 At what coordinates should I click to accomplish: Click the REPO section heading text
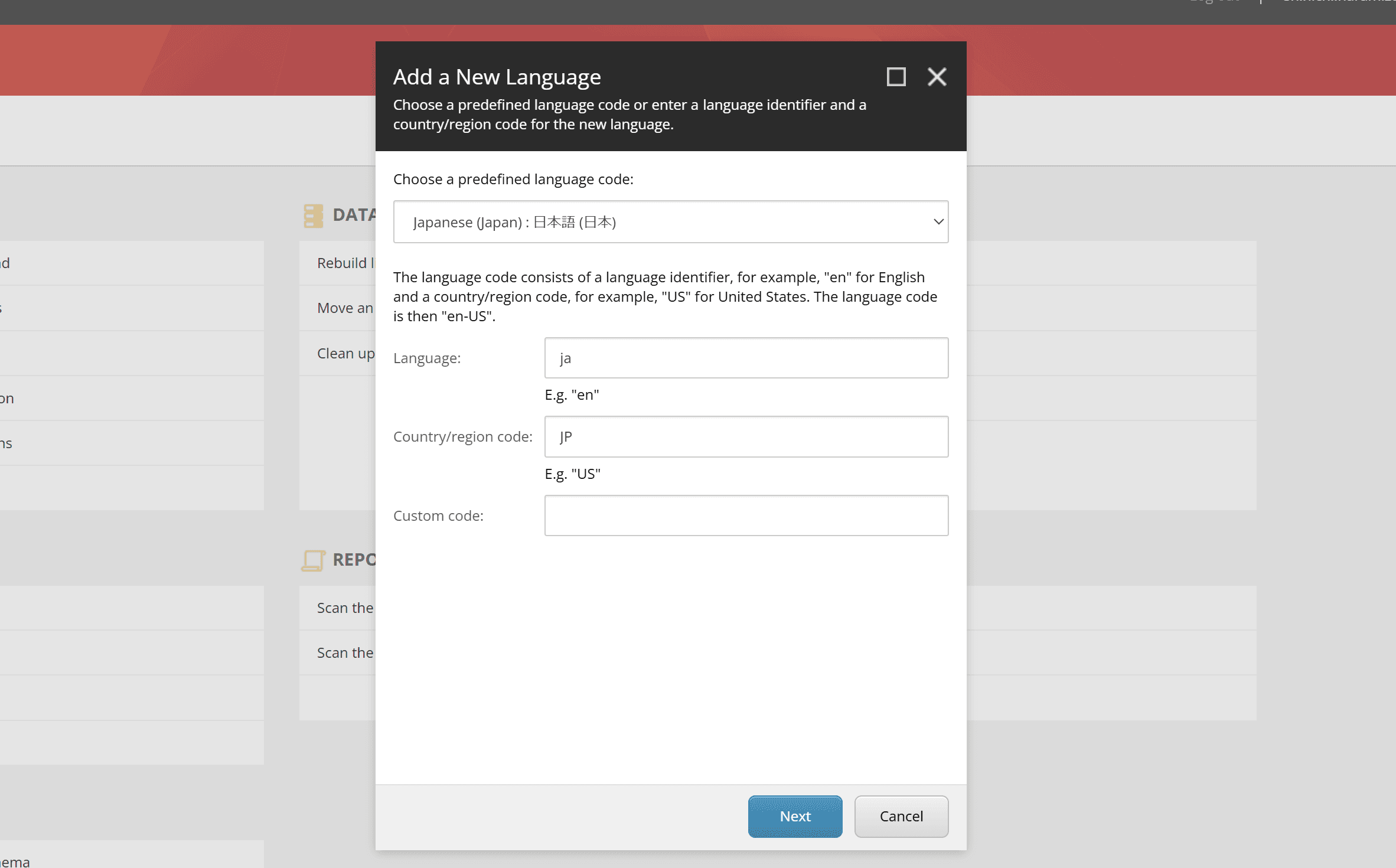coord(354,560)
